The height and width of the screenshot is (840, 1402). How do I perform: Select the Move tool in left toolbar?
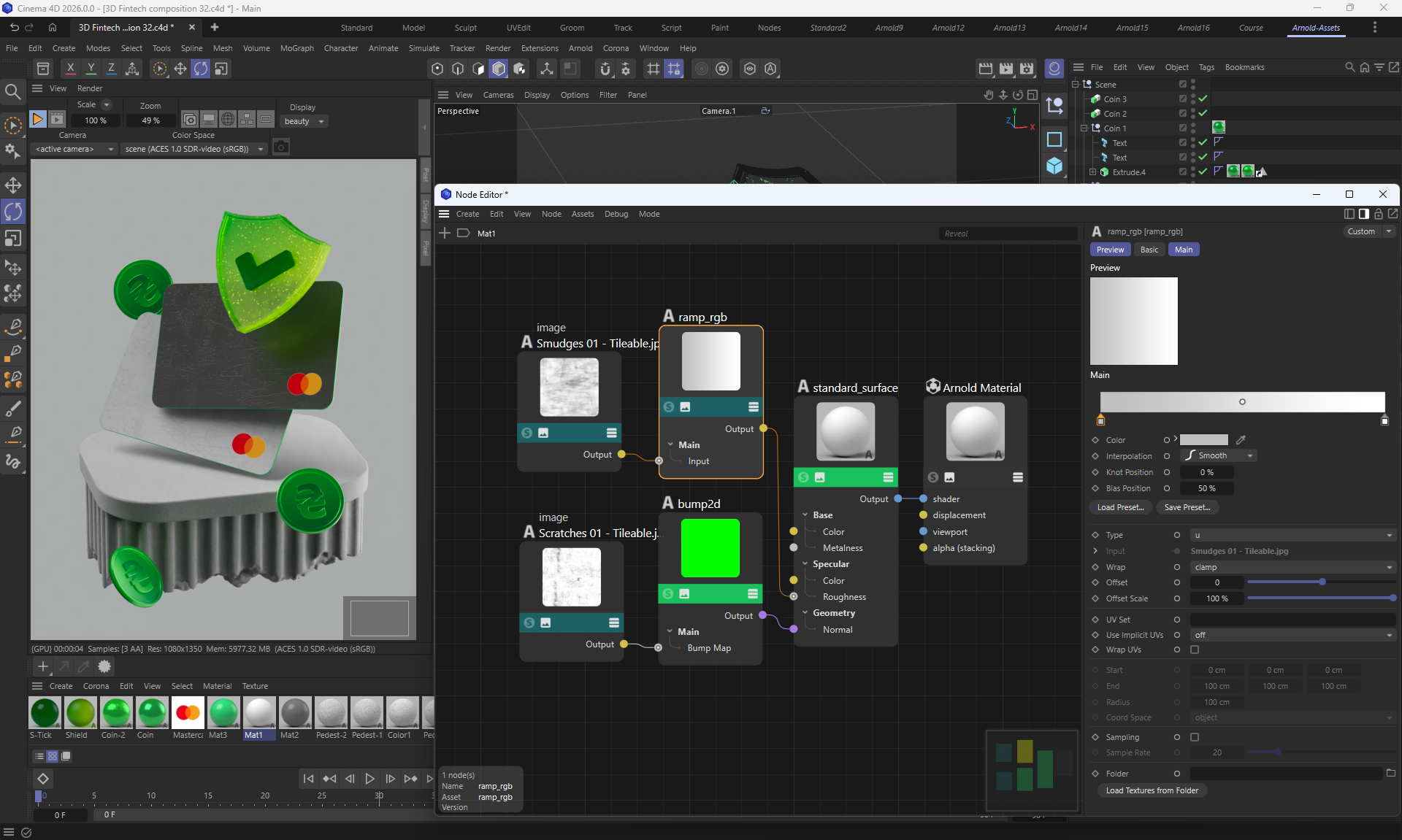13,185
